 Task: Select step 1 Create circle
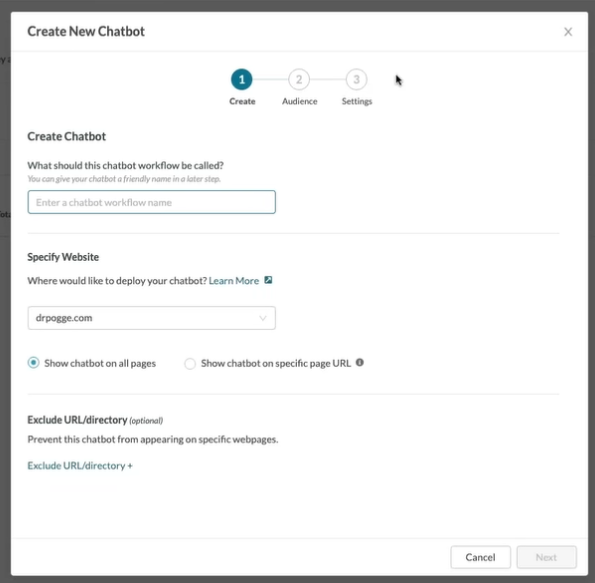coord(242,79)
